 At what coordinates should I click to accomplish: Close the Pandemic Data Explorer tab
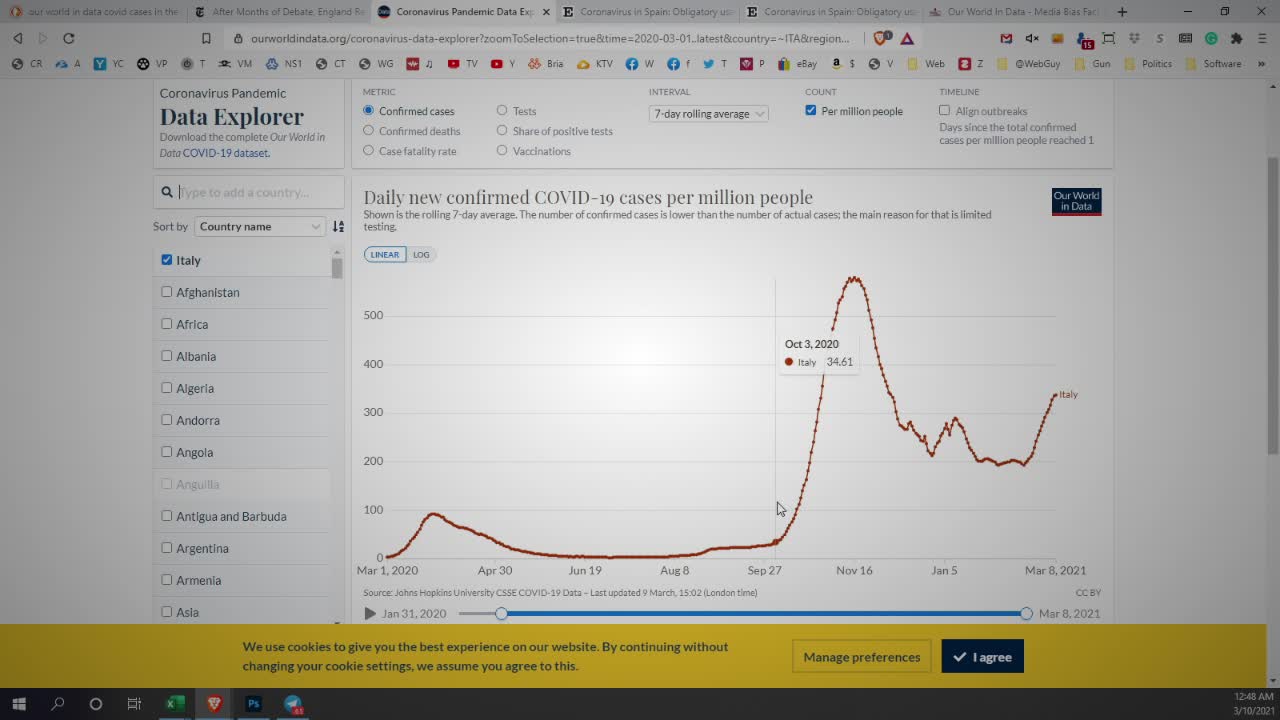(x=546, y=12)
